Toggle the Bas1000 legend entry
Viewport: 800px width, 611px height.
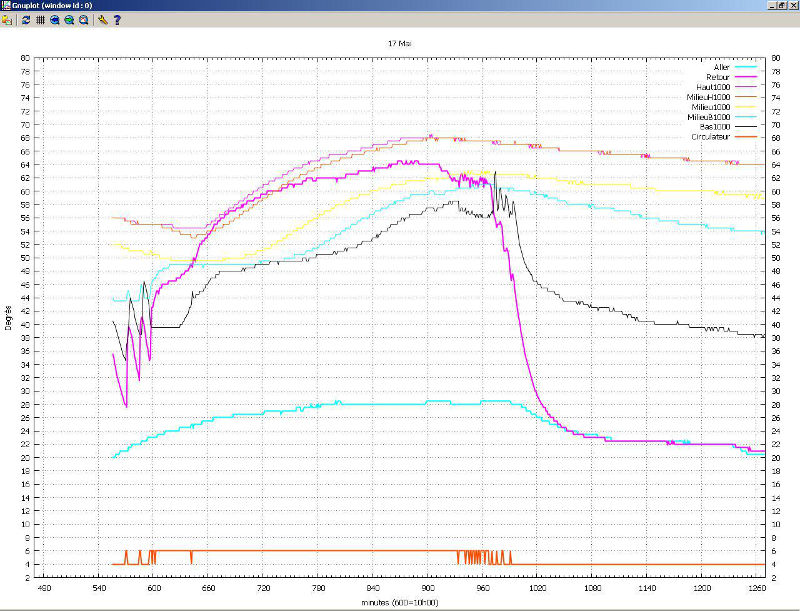716,127
